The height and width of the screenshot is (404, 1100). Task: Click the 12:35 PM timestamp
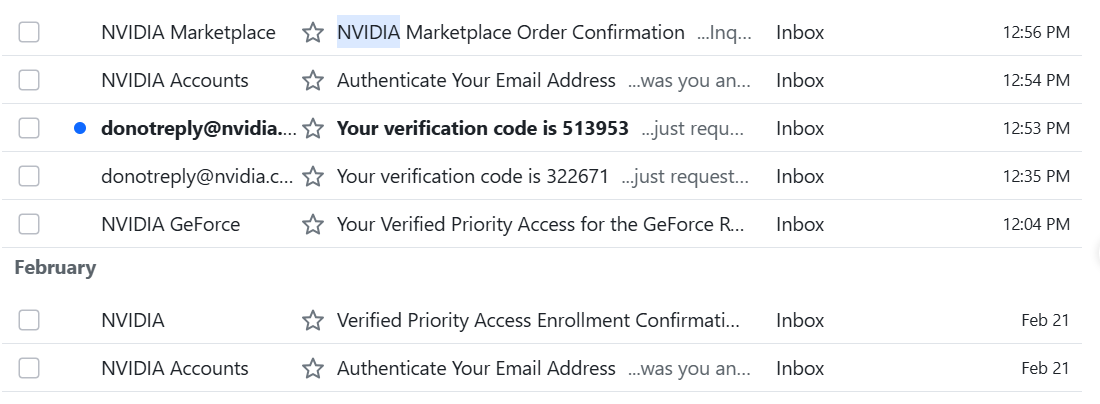[1036, 176]
